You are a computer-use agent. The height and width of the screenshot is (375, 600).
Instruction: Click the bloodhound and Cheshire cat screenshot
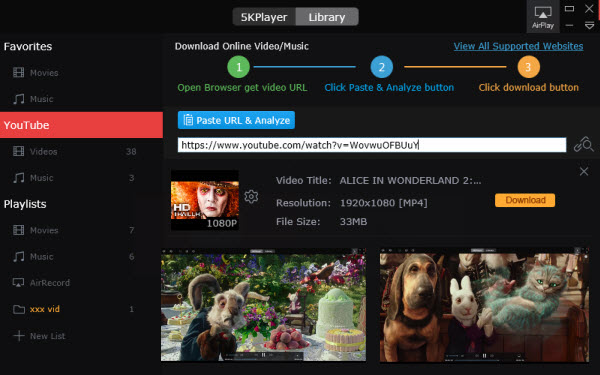pyautogui.click(x=484, y=305)
